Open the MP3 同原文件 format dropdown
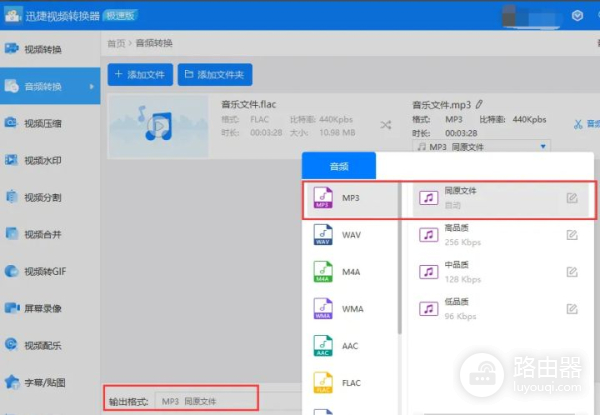This screenshot has height=415, width=600. (x=481, y=146)
